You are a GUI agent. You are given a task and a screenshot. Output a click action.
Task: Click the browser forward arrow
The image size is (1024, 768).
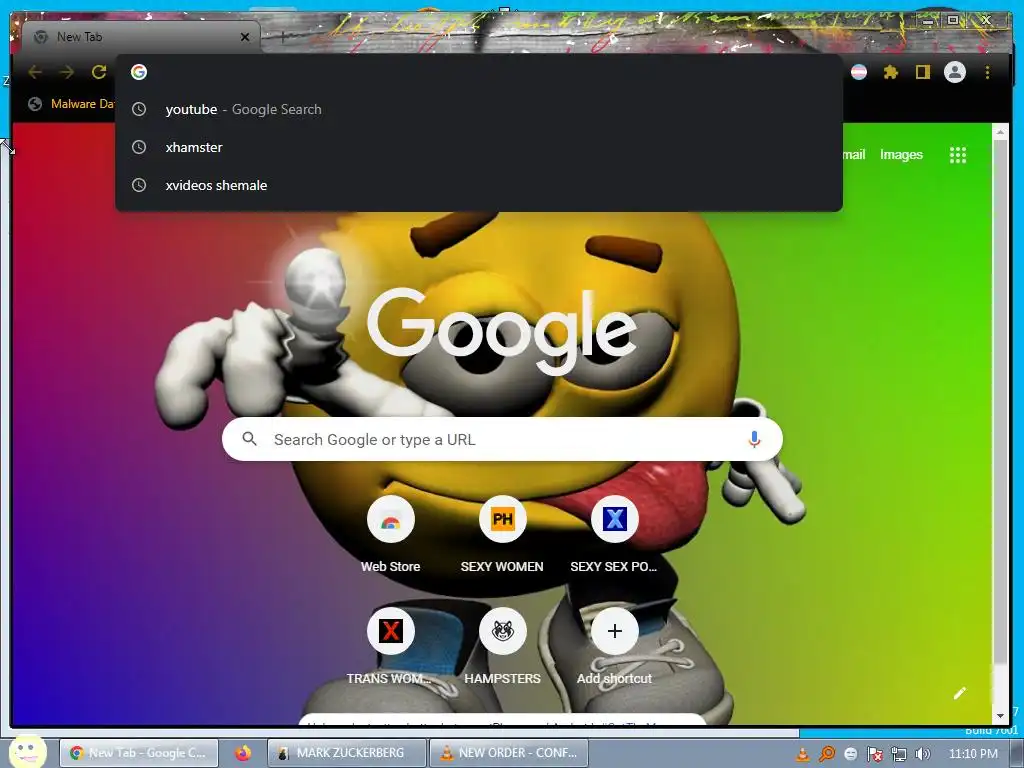tap(67, 72)
